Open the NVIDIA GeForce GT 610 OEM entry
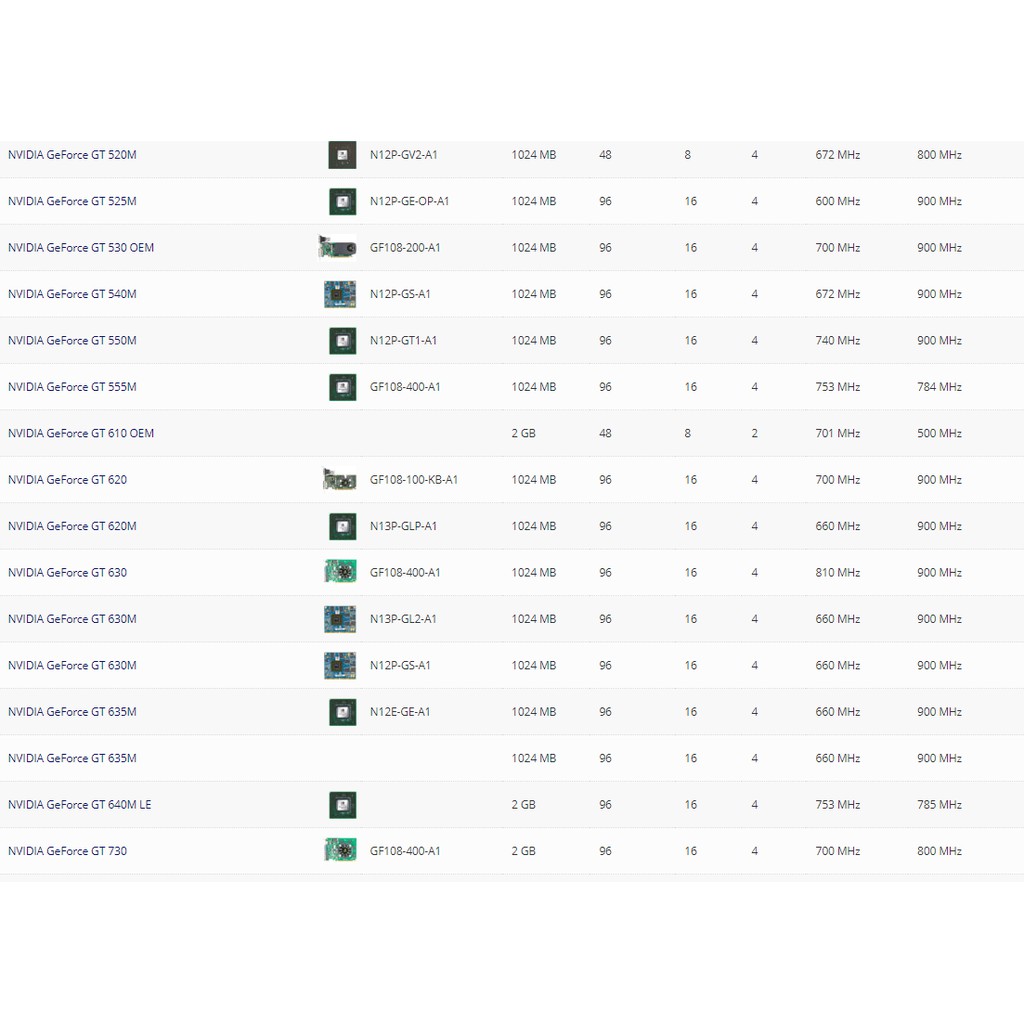 click(x=81, y=433)
